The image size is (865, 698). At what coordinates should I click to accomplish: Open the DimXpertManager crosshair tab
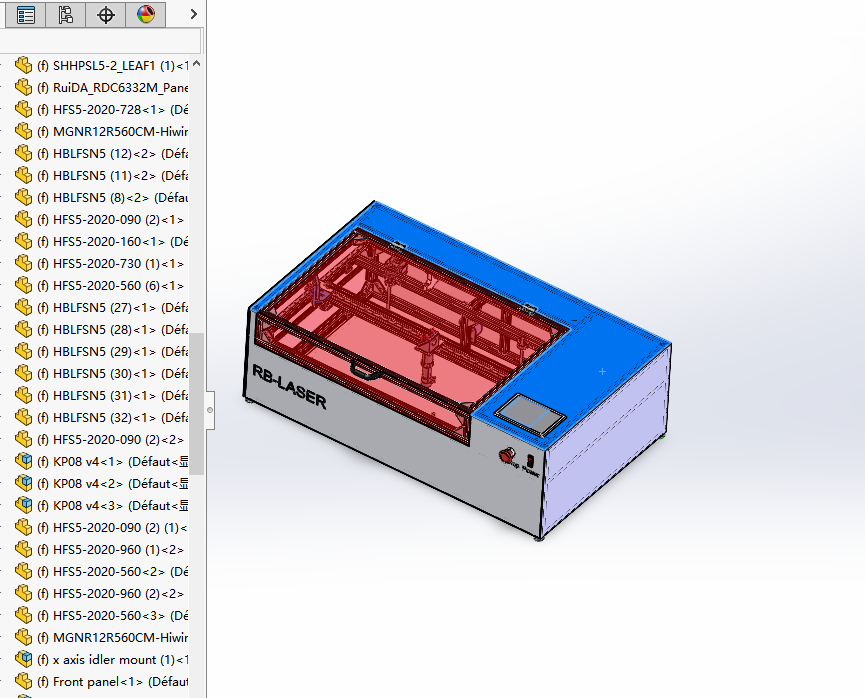click(x=105, y=14)
